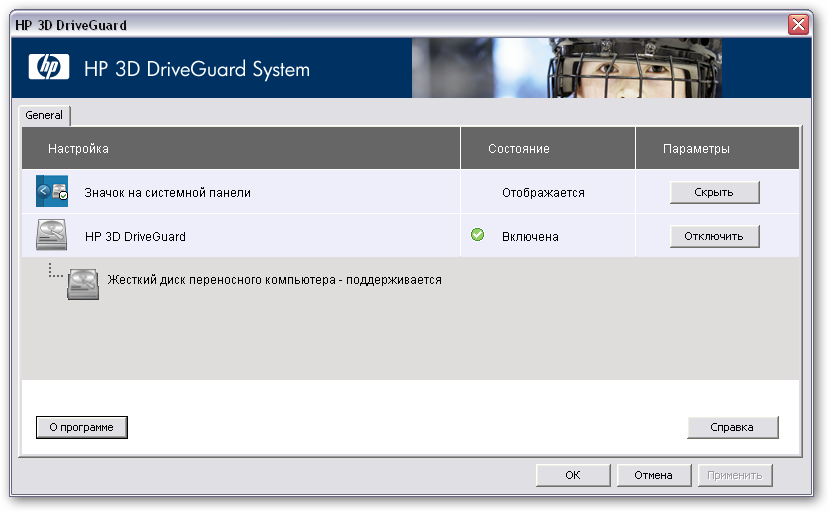Image resolution: width=829 pixels, height=512 pixels.
Task: Click the notebook hard drive icon in the tree
Action: click(83, 284)
